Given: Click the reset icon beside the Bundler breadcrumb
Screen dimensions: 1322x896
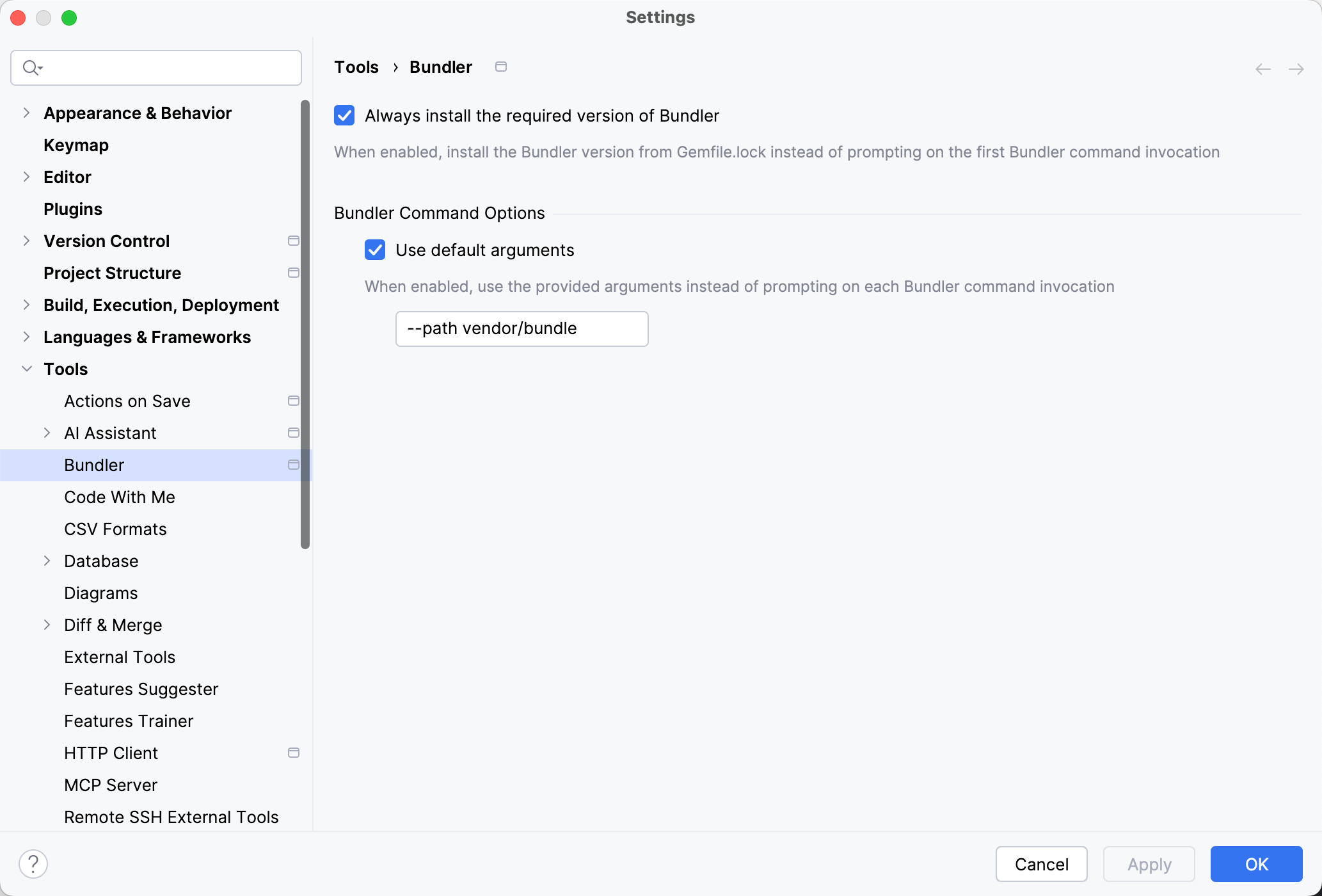Looking at the screenshot, I should click(x=501, y=66).
